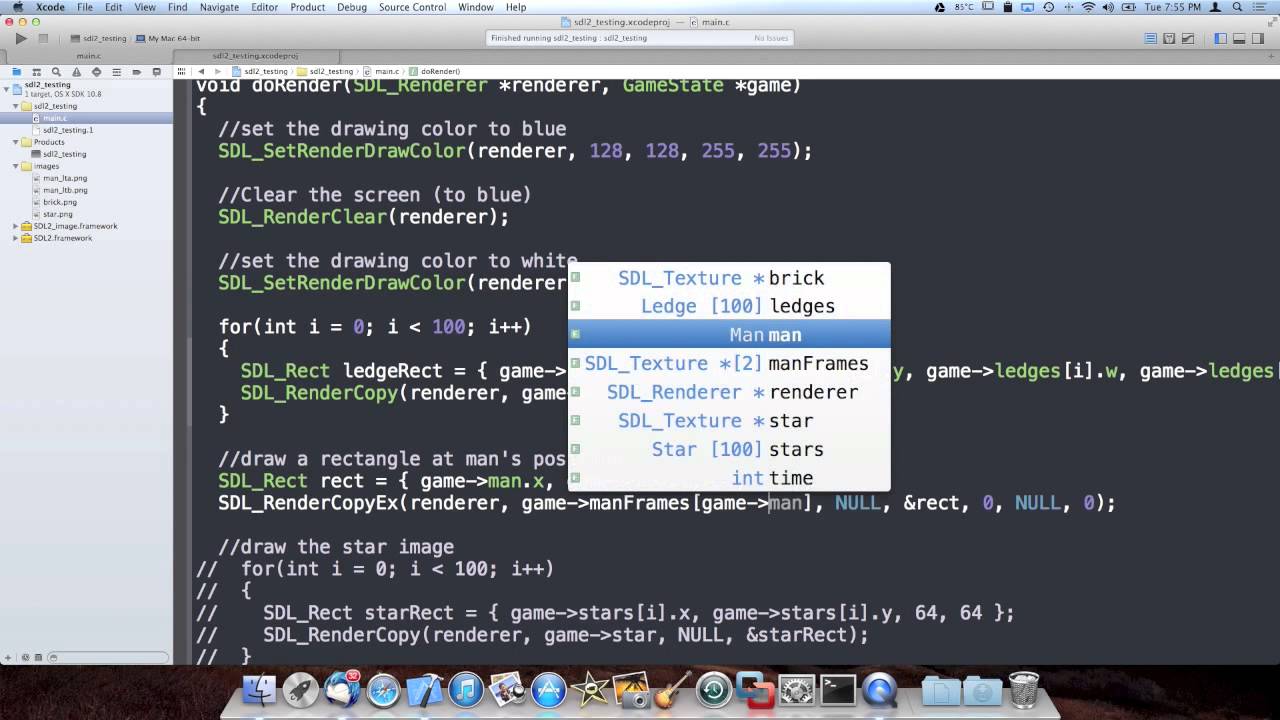Pick 'time' autocomplete suggestion
The width and height of the screenshot is (1280, 720).
(729, 478)
